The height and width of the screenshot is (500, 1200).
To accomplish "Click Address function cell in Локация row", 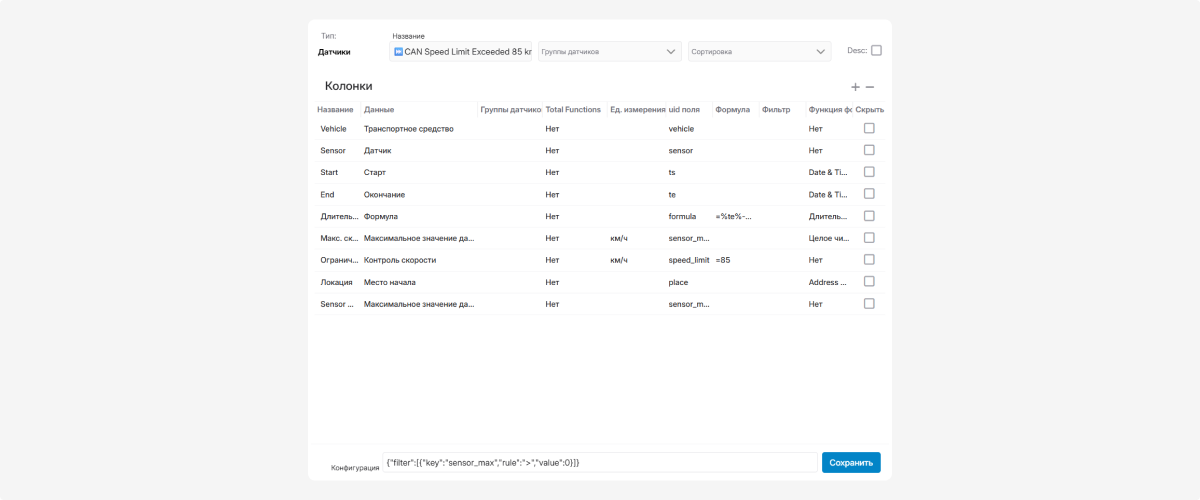I will 828,282.
